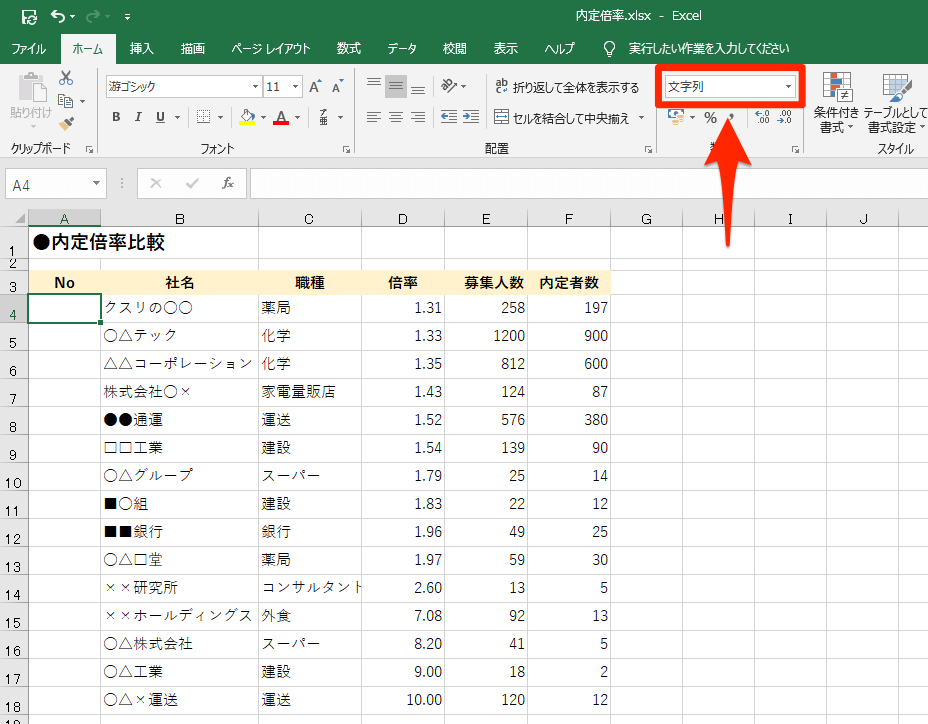Open the font color dropdown arrow
Screen dimensions: 928x724
tap(297, 117)
